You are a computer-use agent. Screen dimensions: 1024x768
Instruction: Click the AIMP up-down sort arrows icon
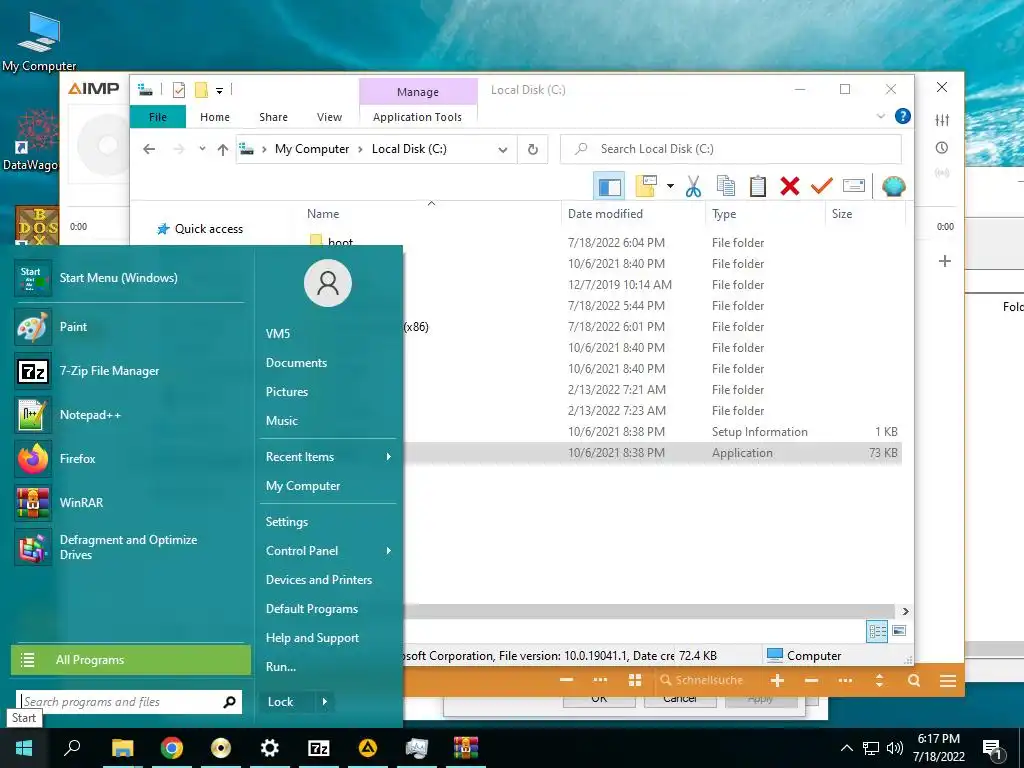879,680
